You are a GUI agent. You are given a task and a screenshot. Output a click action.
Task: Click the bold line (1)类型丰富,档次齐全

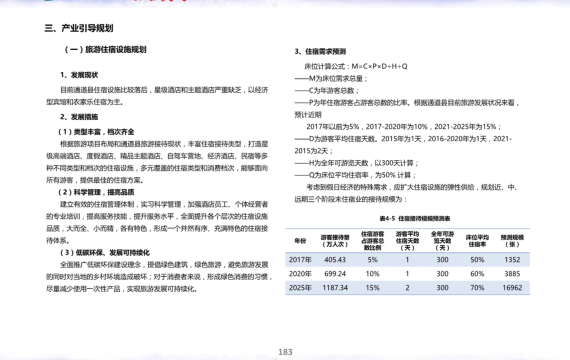(96, 132)
